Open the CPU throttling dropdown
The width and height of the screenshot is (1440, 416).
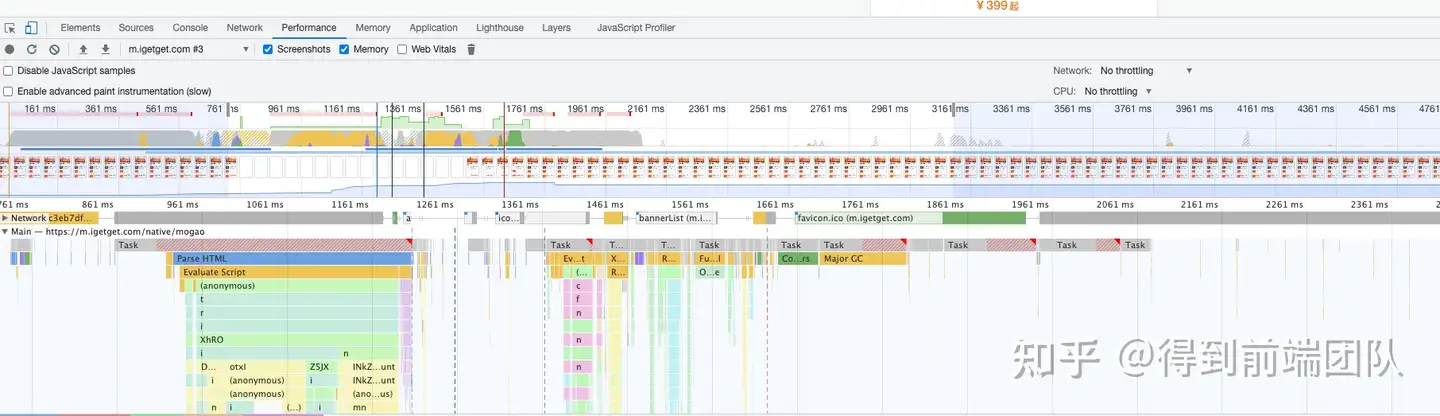pyautogui.click(x=1117, y=91)
